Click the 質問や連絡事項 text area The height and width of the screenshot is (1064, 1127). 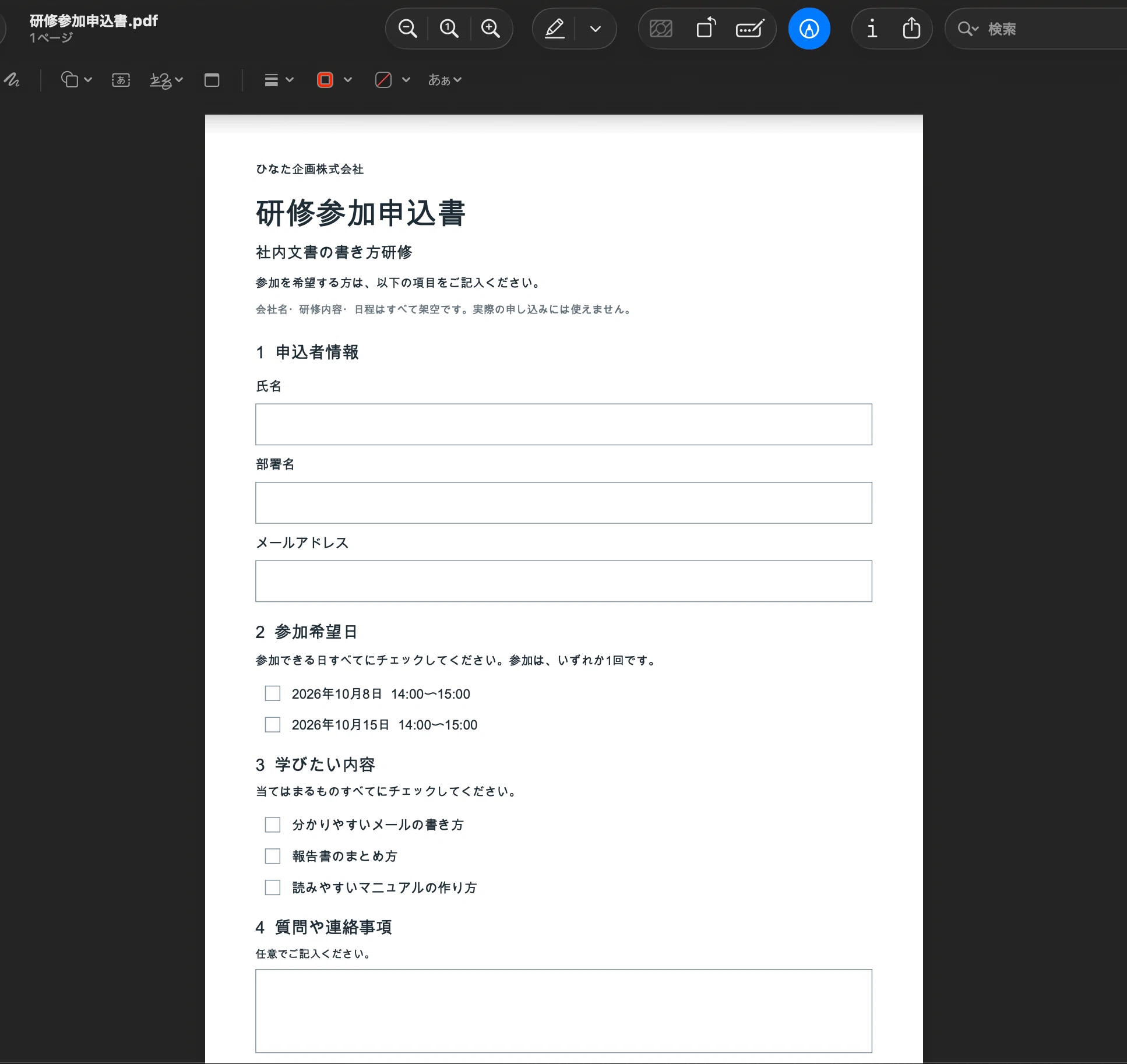[563, 1011]
